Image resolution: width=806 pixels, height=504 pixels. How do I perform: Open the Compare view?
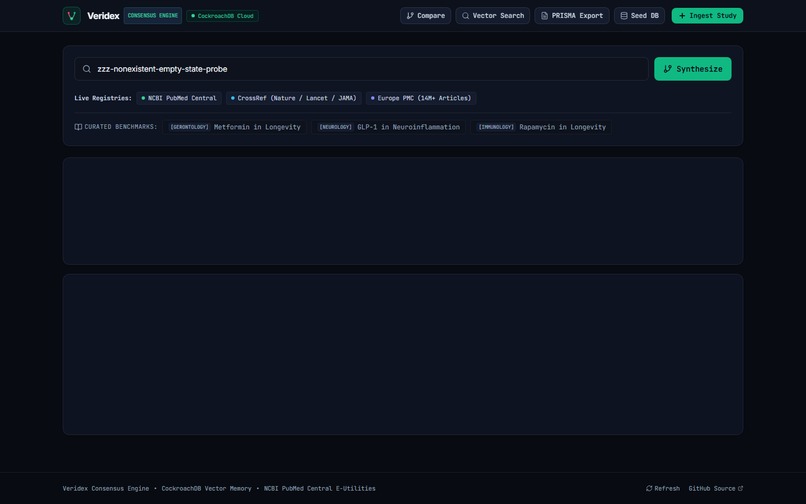tap(426, 15)
